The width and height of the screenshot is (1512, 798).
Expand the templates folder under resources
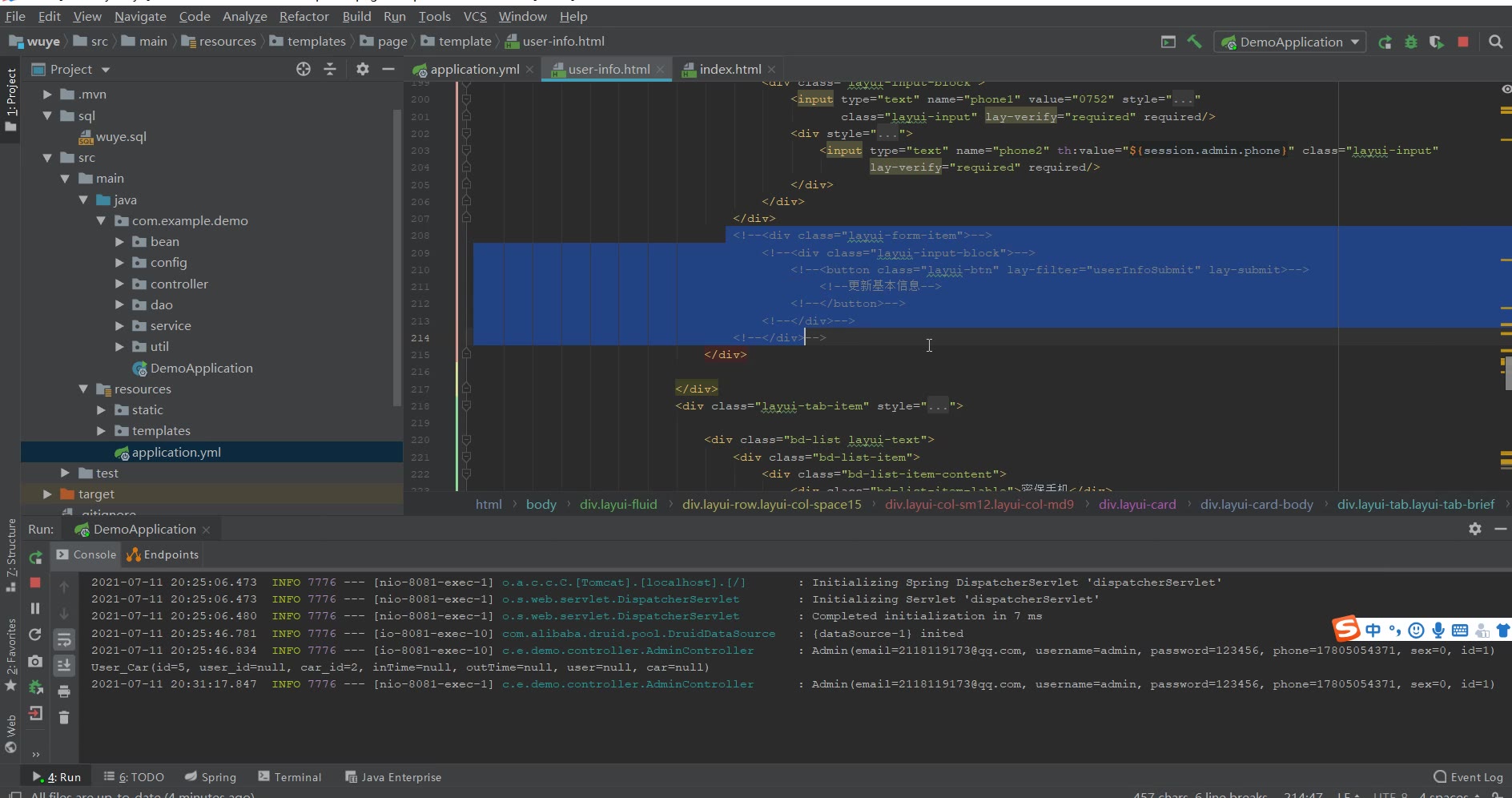[x=102, y=430]
